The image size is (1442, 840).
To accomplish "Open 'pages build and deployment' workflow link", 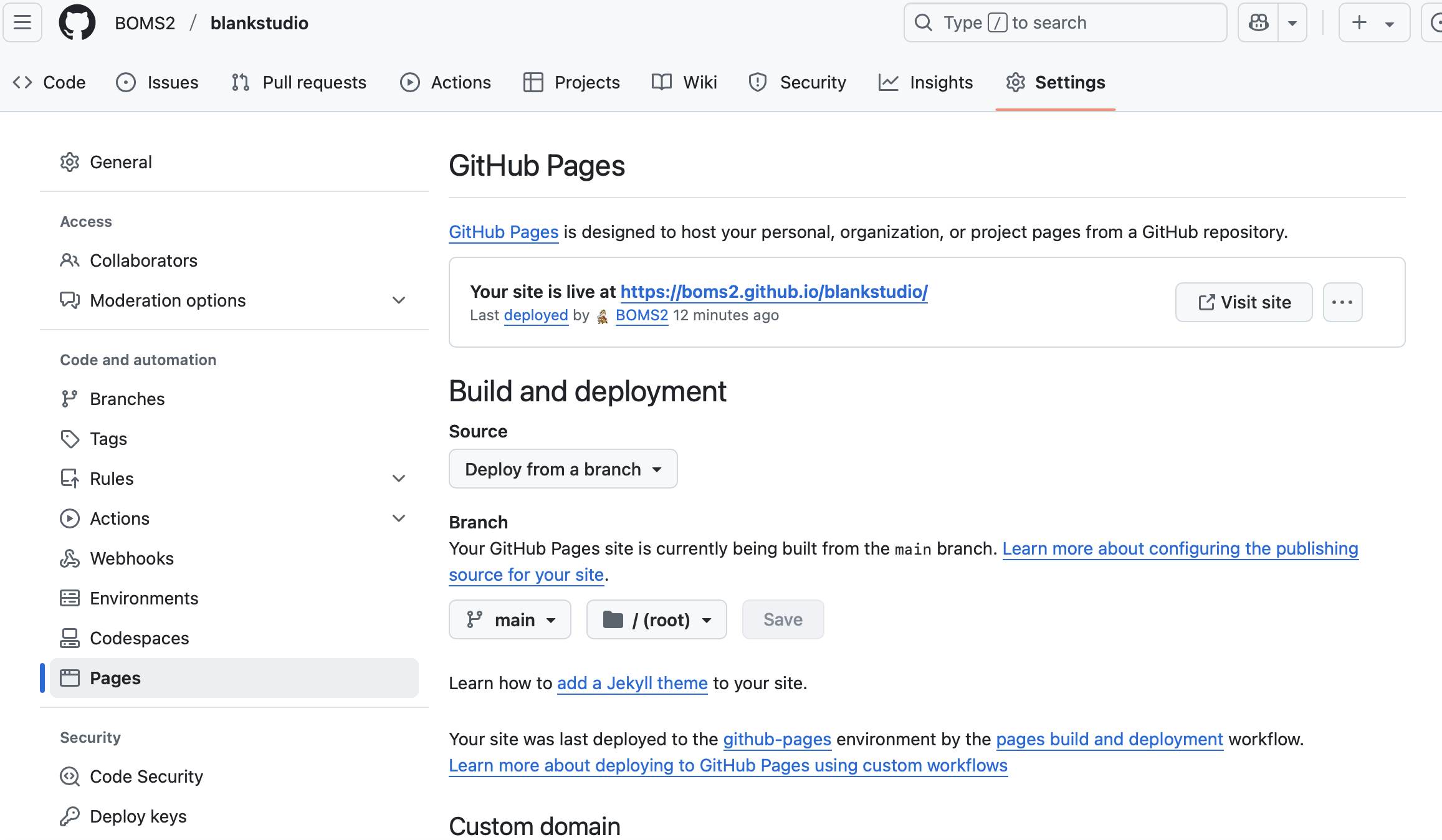I will pos(1110,739).
